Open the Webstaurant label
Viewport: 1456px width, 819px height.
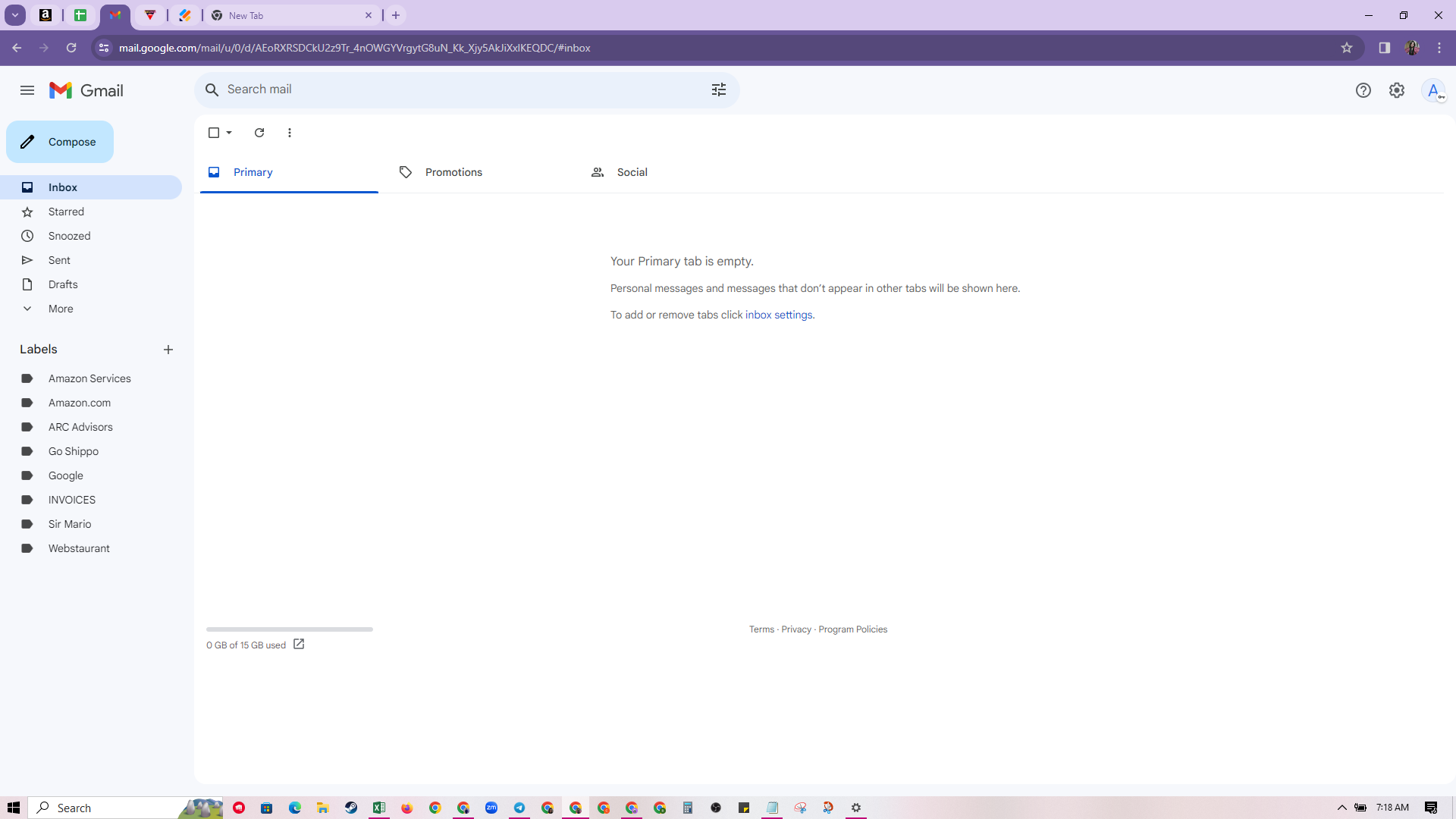click(x=91, y=548)
